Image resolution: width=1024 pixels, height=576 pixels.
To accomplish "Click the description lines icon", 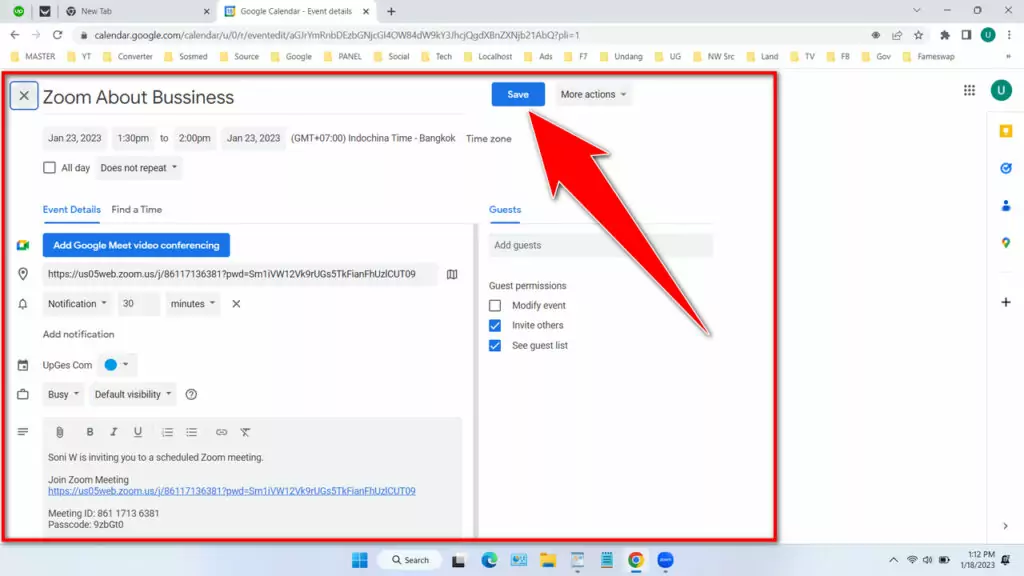I will point(23,432).
